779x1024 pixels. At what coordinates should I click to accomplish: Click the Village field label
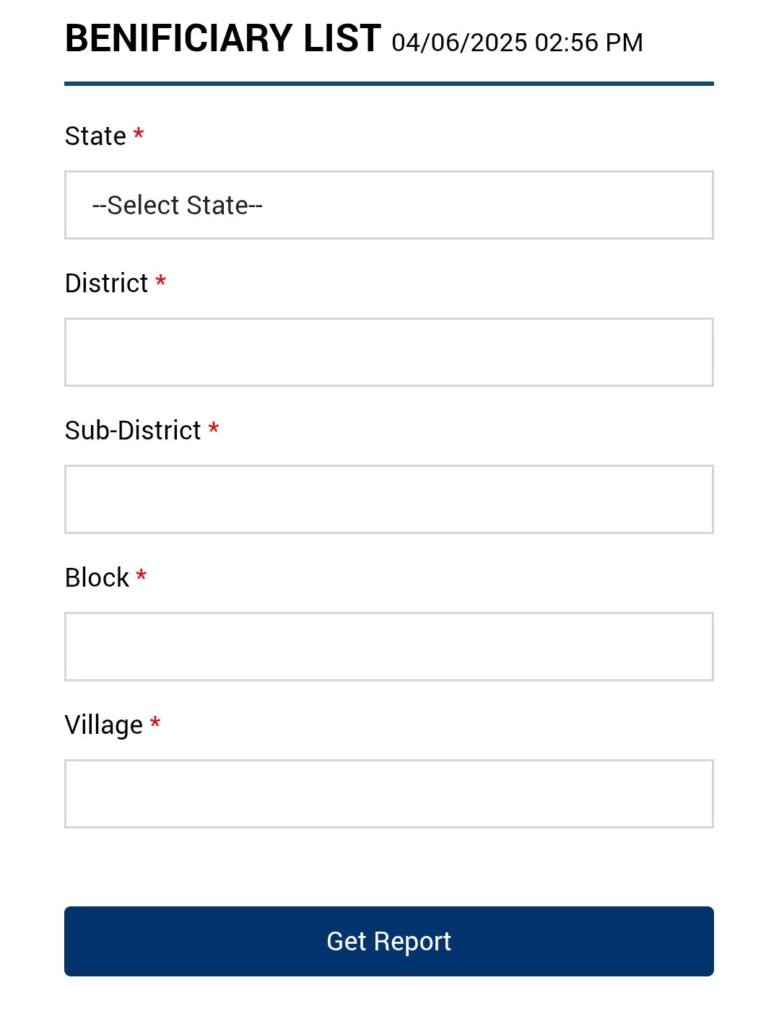pos(104,726)
